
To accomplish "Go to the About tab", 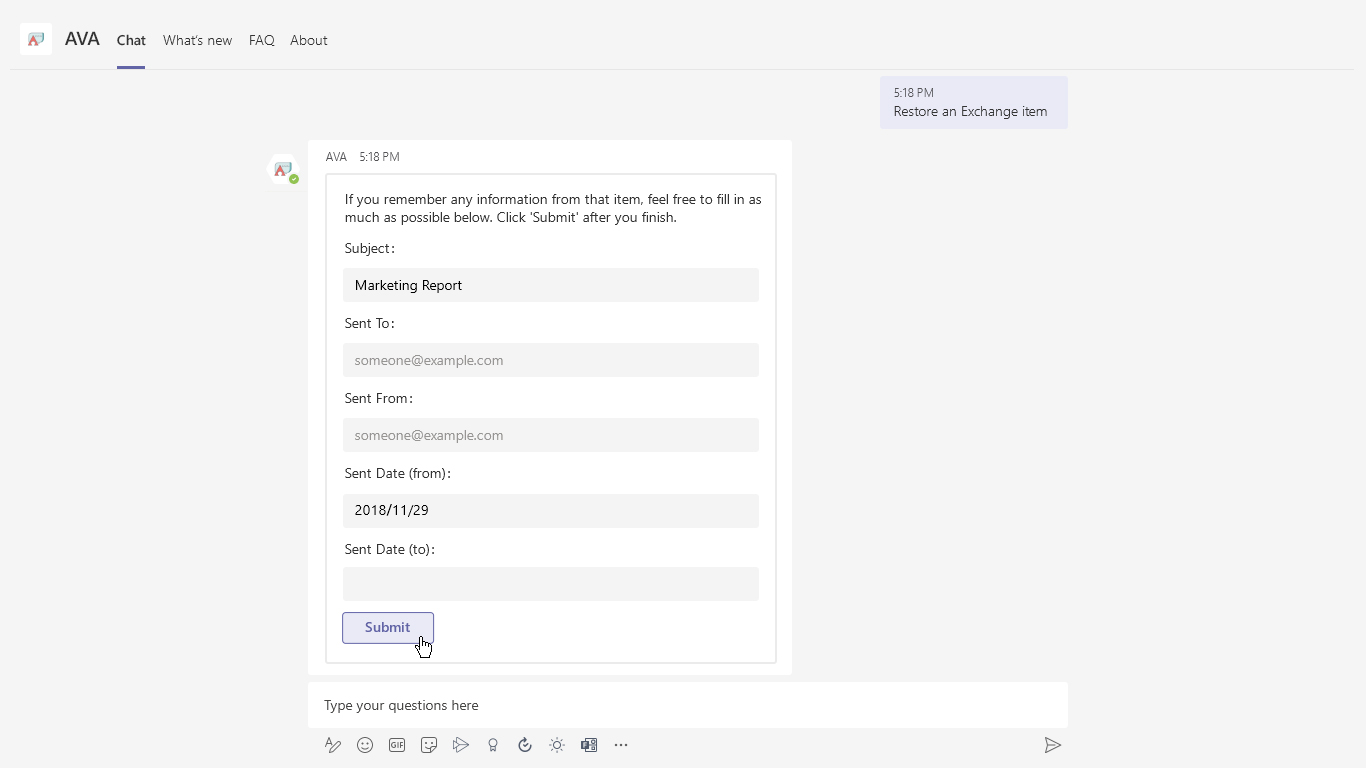I will coord(308,41).
